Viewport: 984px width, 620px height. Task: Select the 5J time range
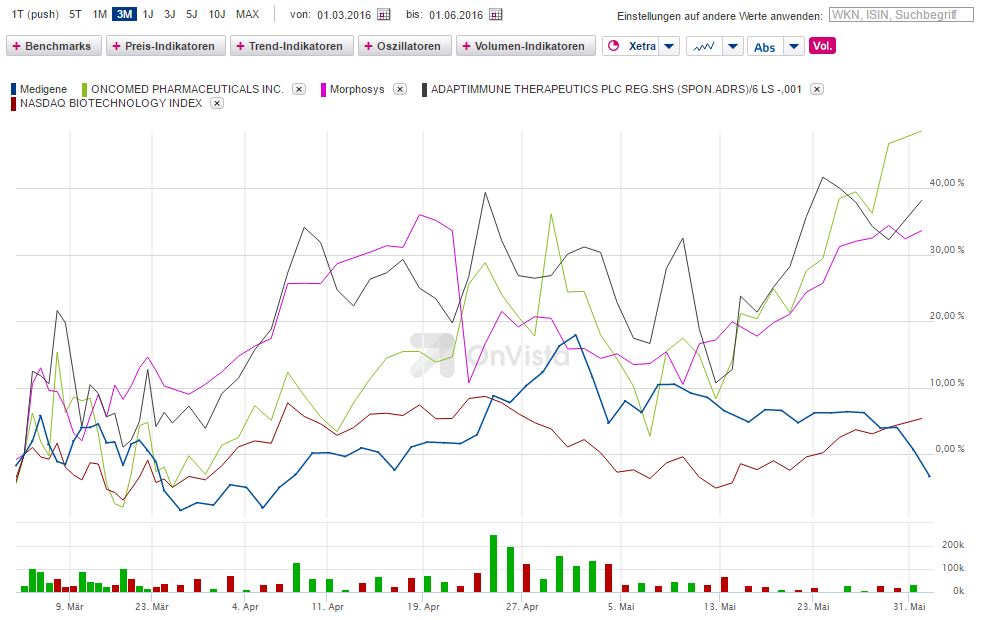click(x=191, y=14)
